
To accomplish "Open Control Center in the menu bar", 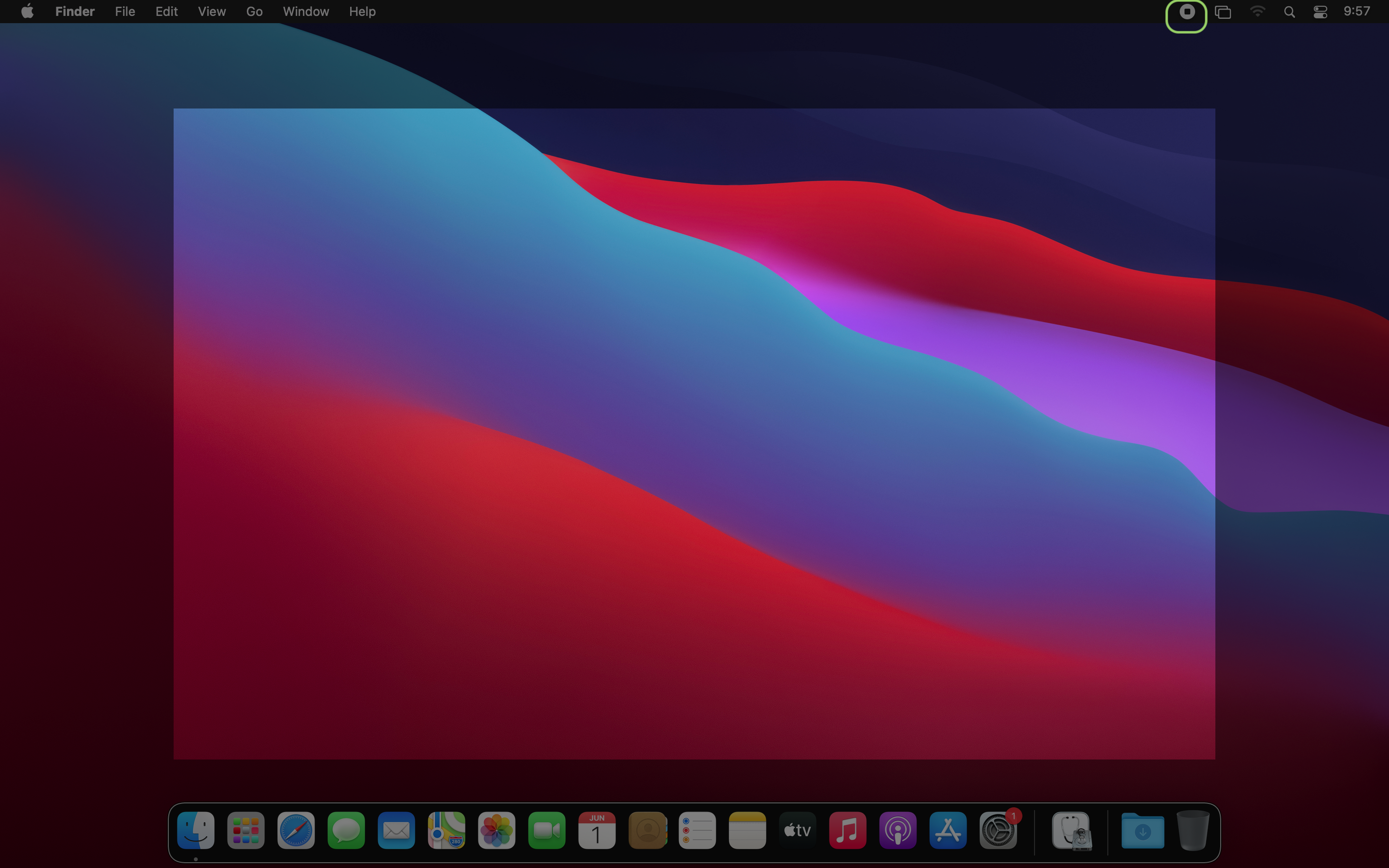I will pyautogui.click(x=1320, y=12).
